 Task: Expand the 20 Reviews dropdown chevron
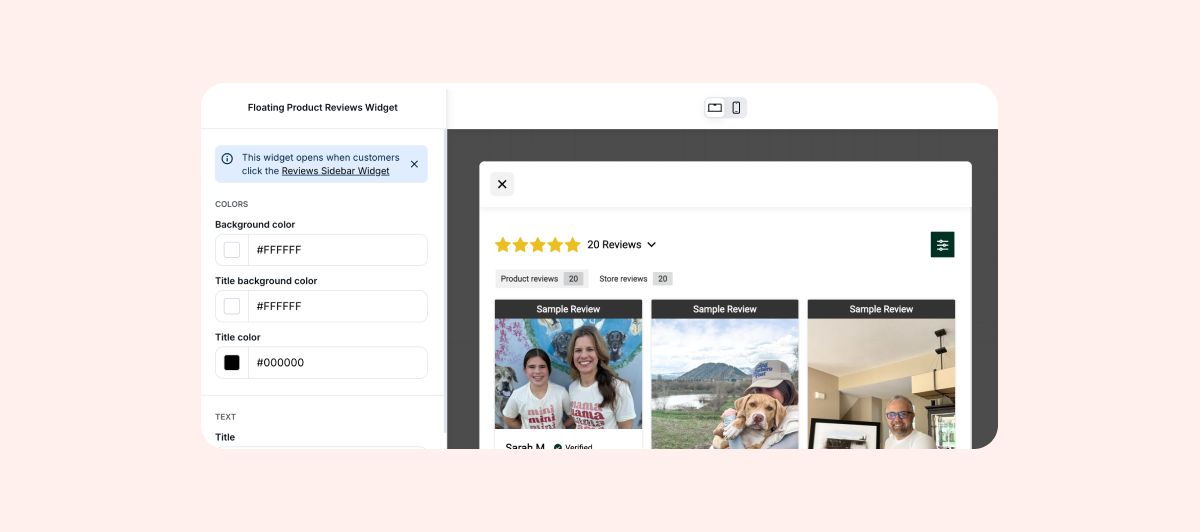pyautogui.click(x=652, y=245)
